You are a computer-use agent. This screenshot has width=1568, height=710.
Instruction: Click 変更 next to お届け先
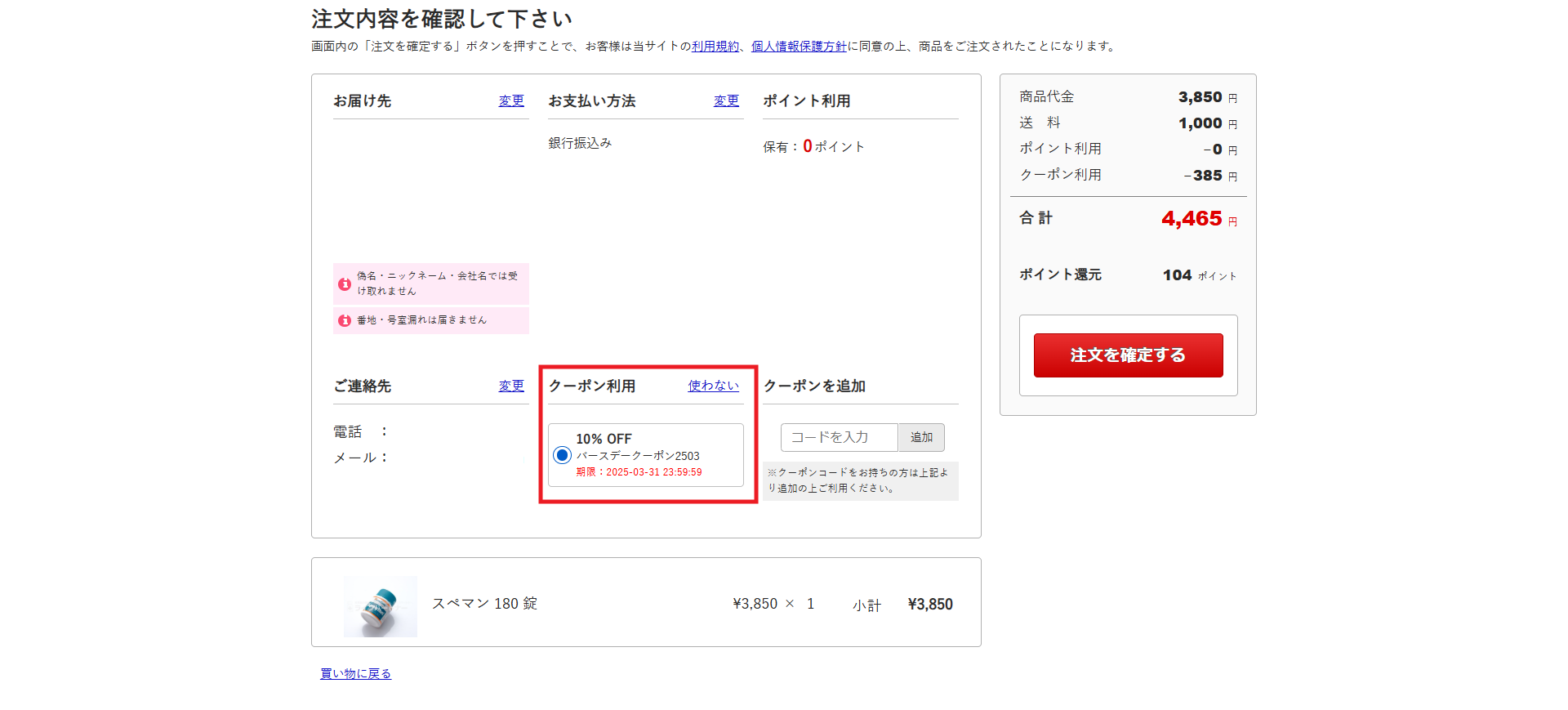click(511, 100)
